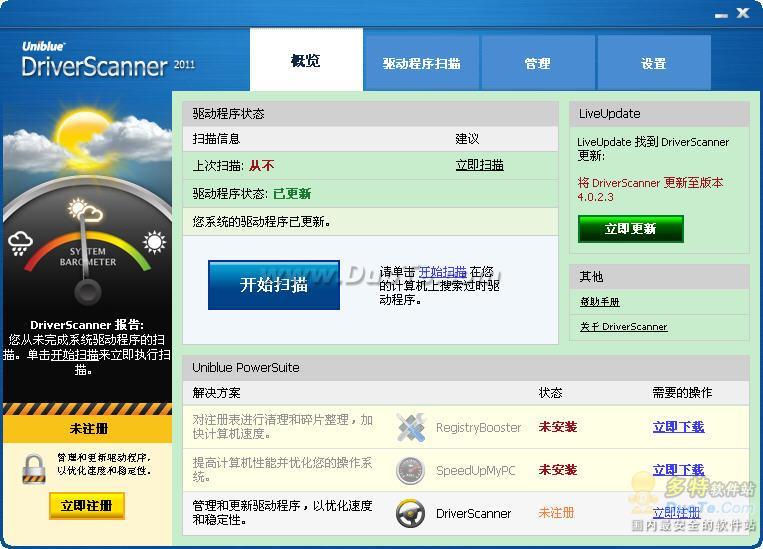Viewport: 763px width, 549px height.
Task: Click 立即下载 for RegistryBooster
Action: [678, 427]
